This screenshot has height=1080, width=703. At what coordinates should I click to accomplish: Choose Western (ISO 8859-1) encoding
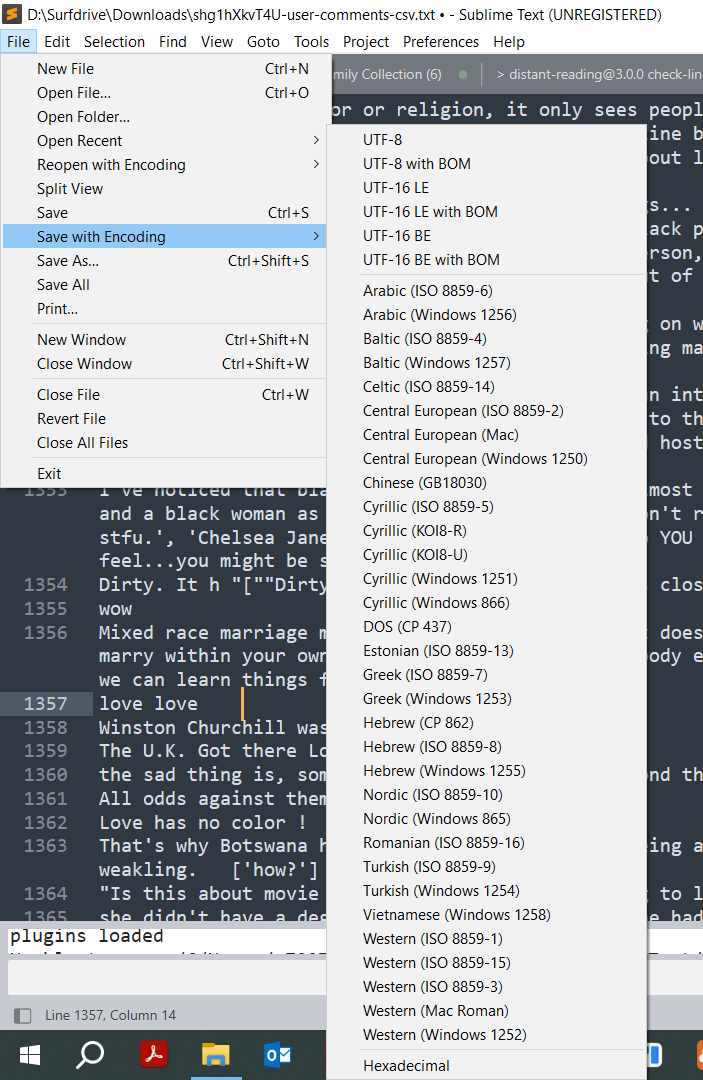tap(487, 939)
